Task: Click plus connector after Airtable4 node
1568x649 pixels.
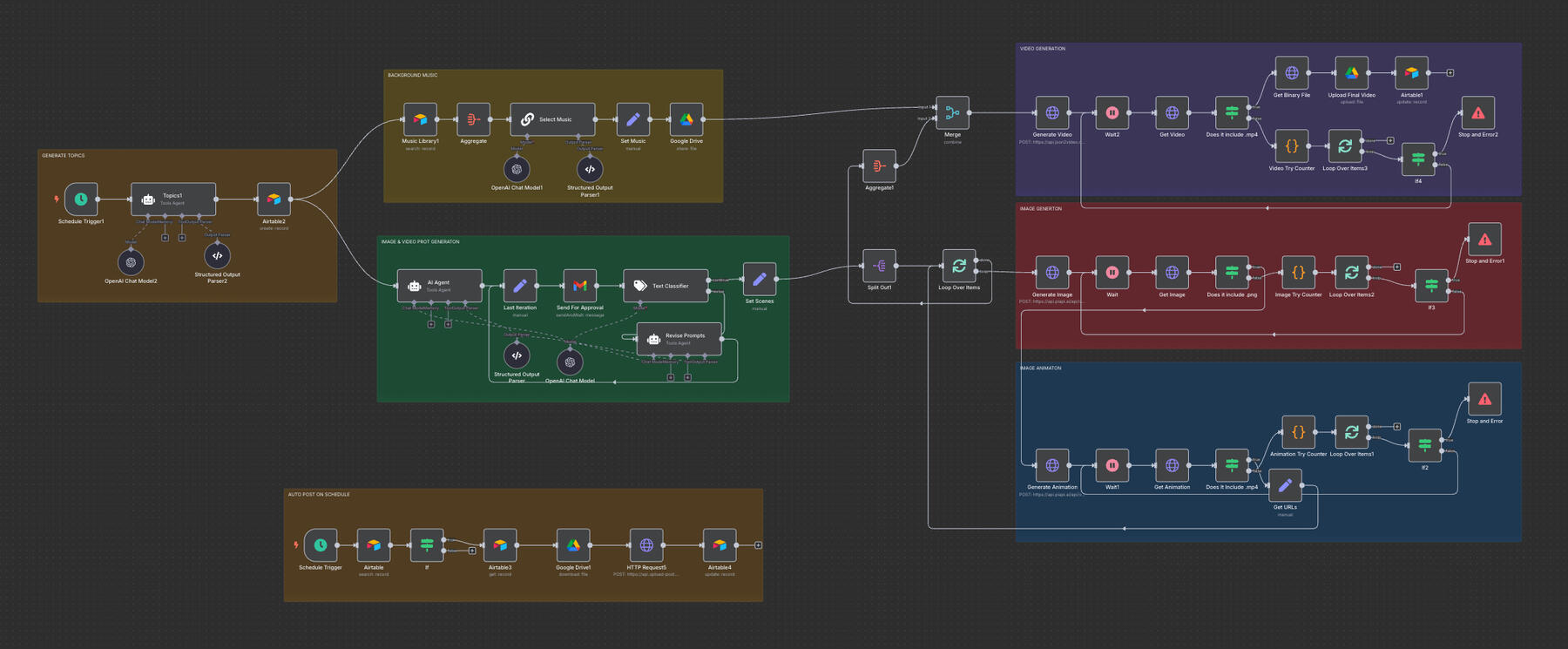Action: (758, 545)
